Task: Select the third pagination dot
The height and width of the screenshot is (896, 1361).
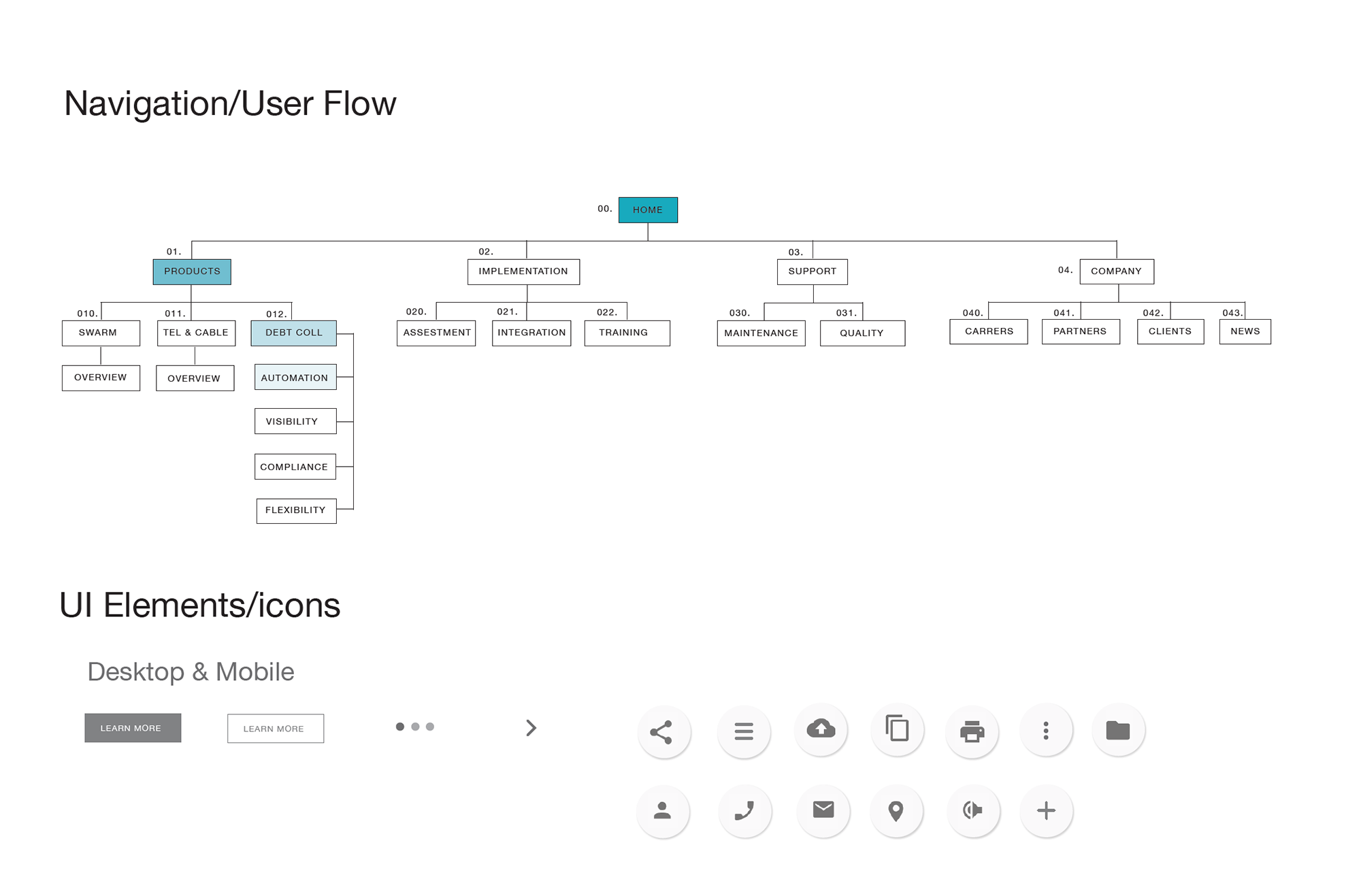Action: [430, 727]
